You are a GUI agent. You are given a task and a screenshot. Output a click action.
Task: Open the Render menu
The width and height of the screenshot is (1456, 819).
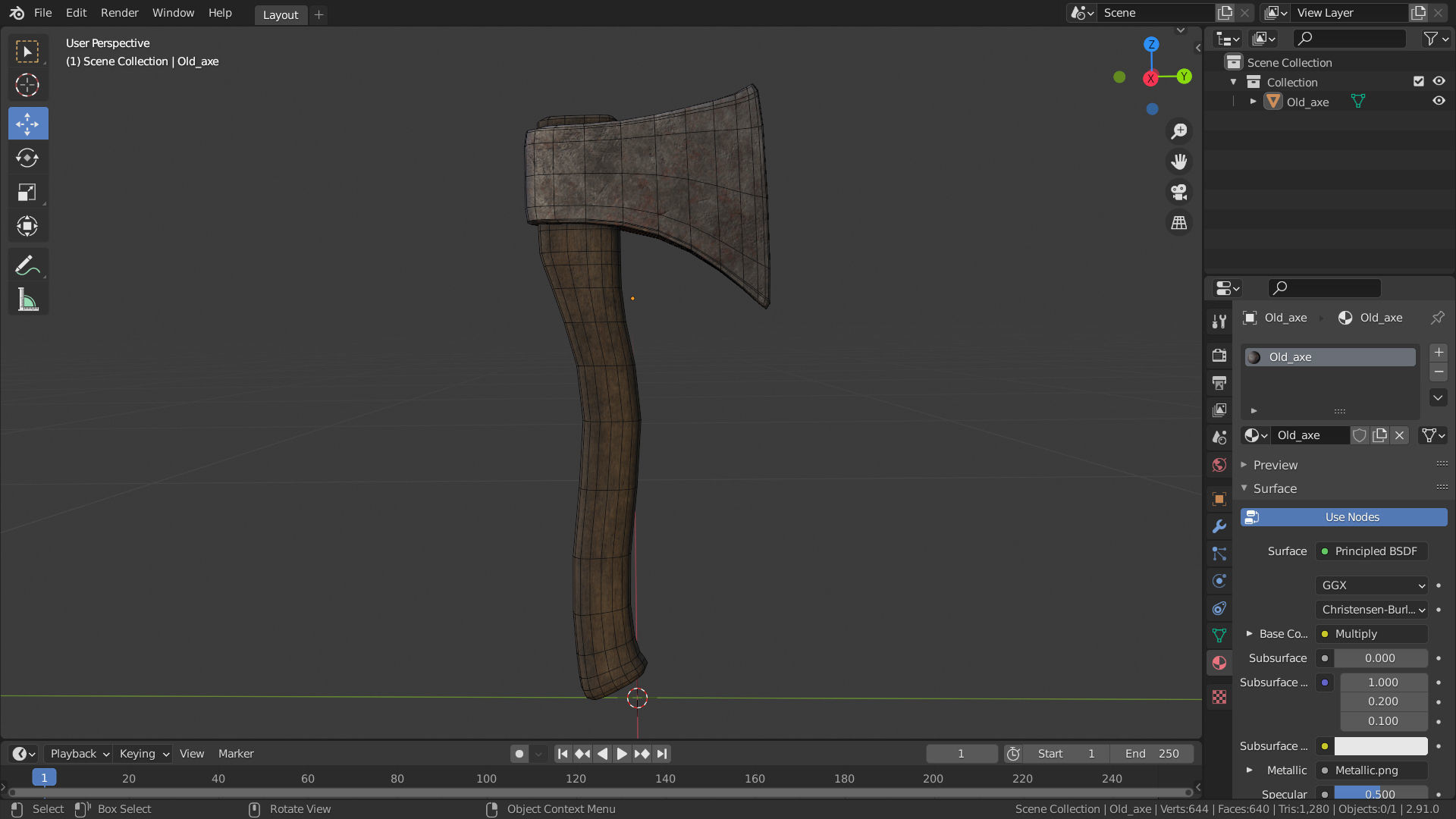tap(120, 13)
